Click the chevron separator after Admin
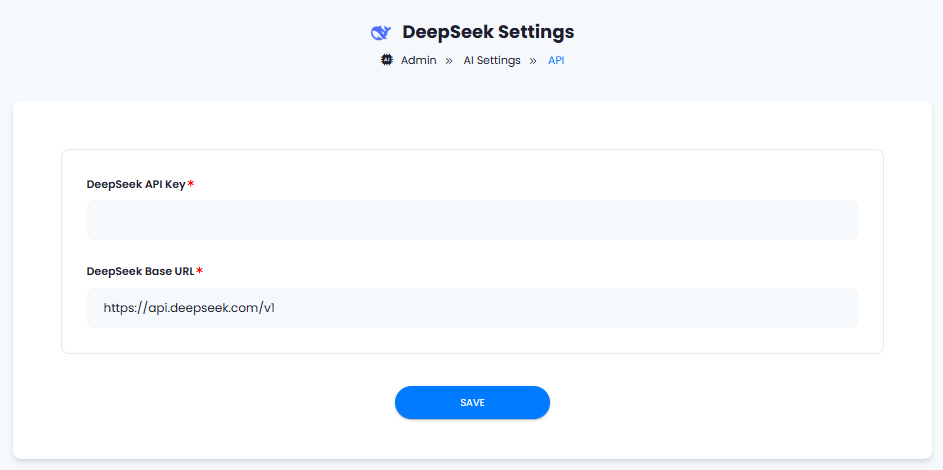This screenshot has height=470, width=943. (x=449, y=61)
